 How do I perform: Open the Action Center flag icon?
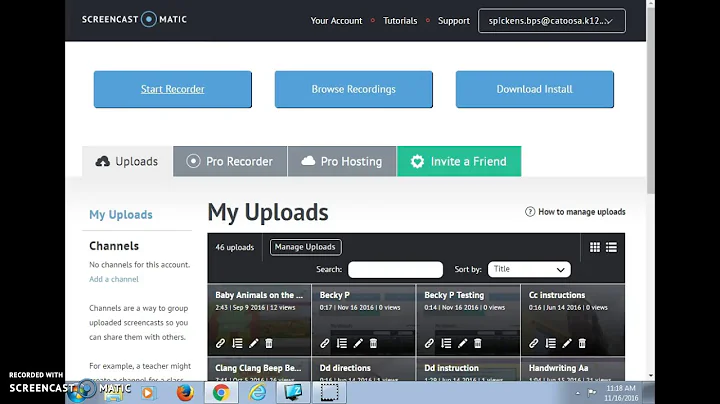[x=592, y=393]
